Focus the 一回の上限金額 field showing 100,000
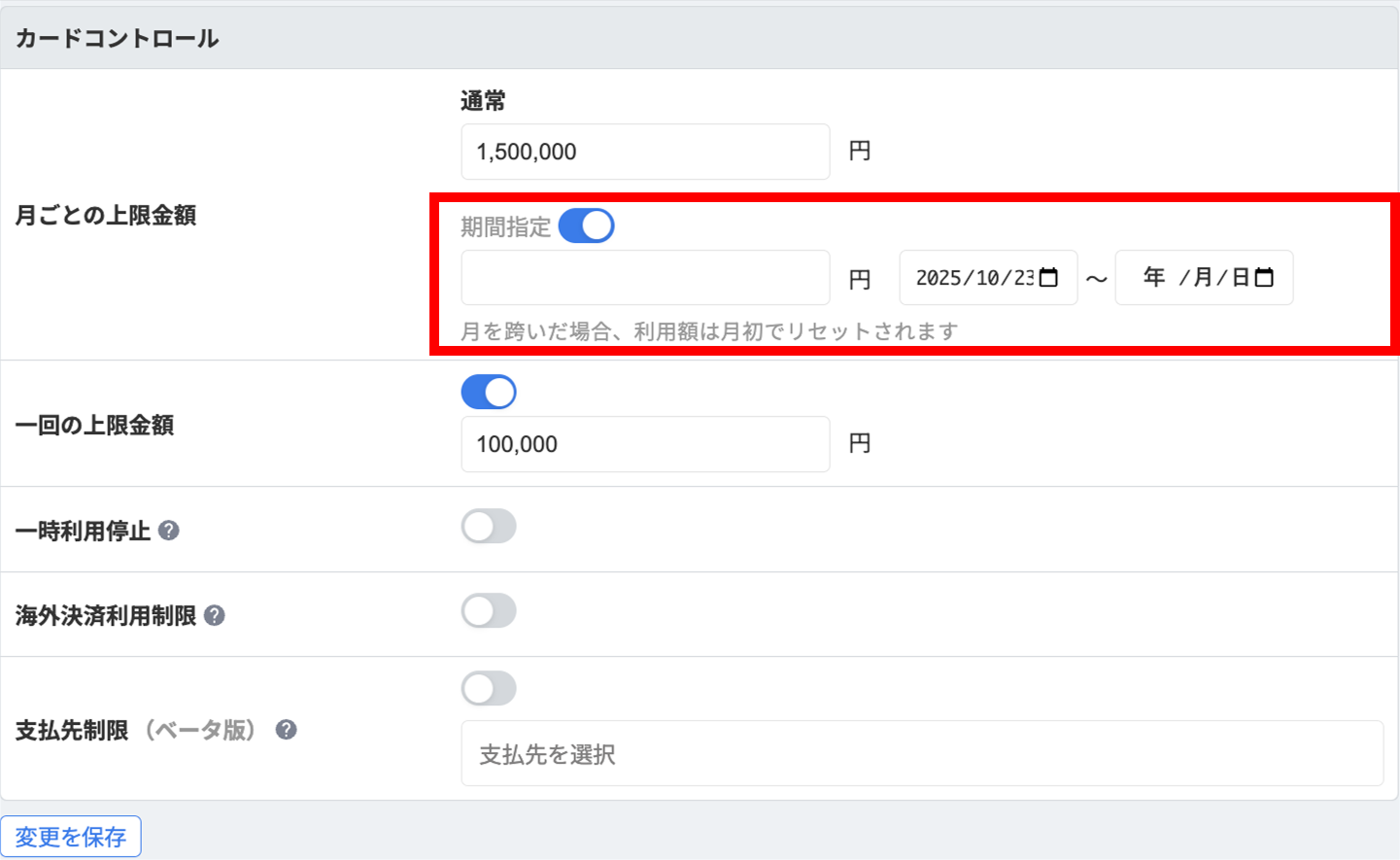Image resolution: width=1400 pixels, height=860 pixels. pos(645,444)
